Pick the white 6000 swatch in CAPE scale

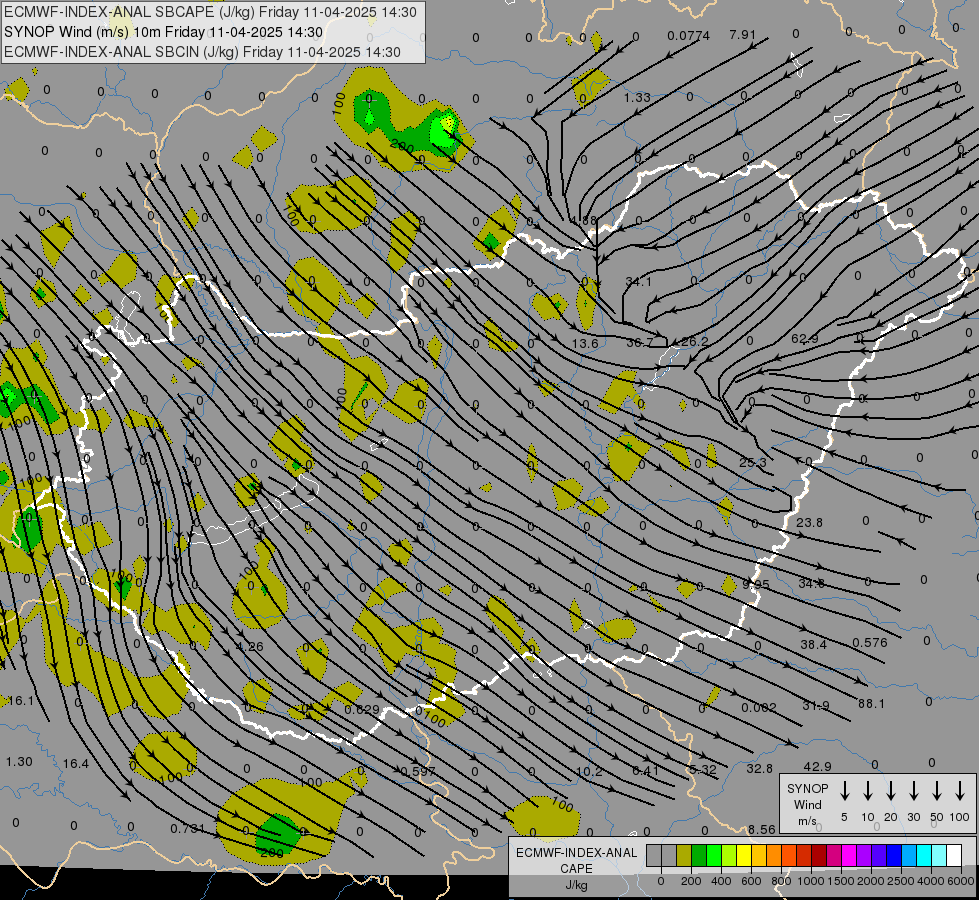pos(954,855)
